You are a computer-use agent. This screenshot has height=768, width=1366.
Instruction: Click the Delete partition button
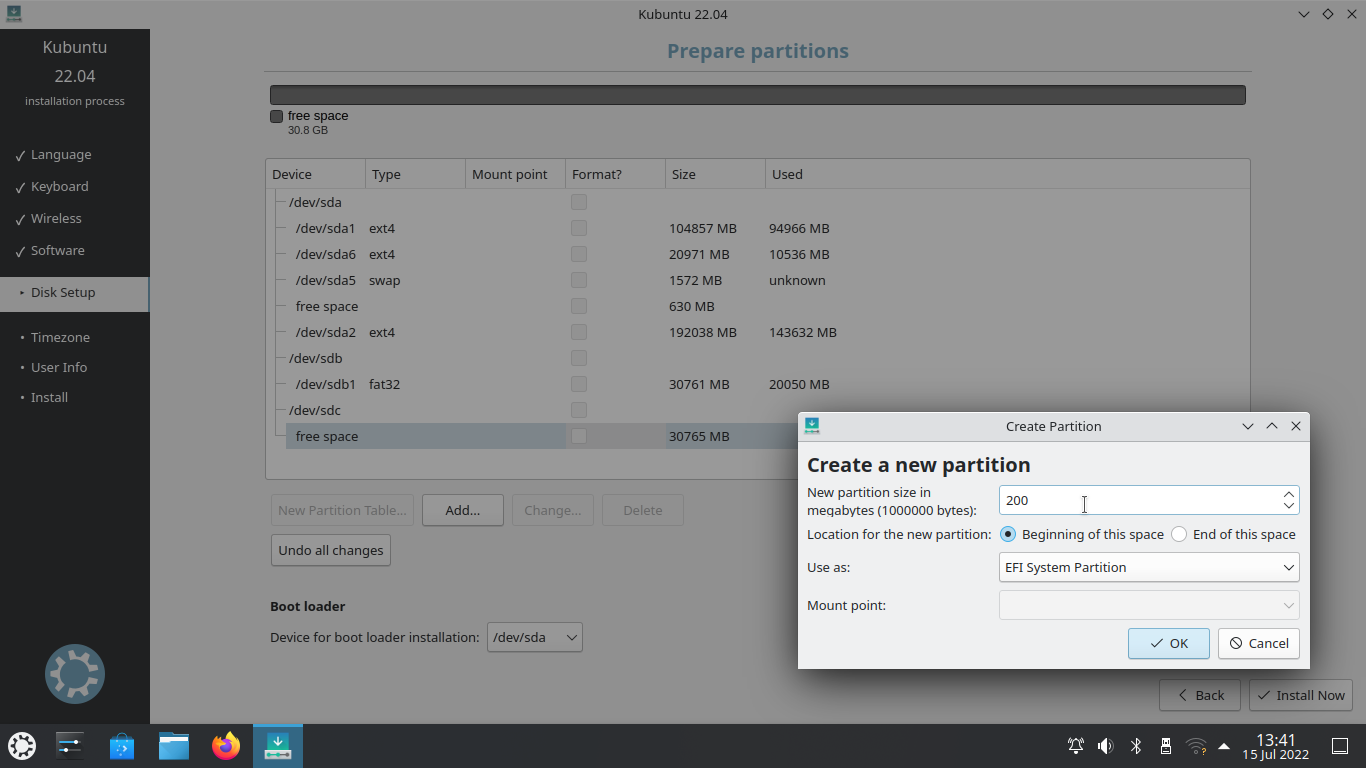[x=643, y=510]
